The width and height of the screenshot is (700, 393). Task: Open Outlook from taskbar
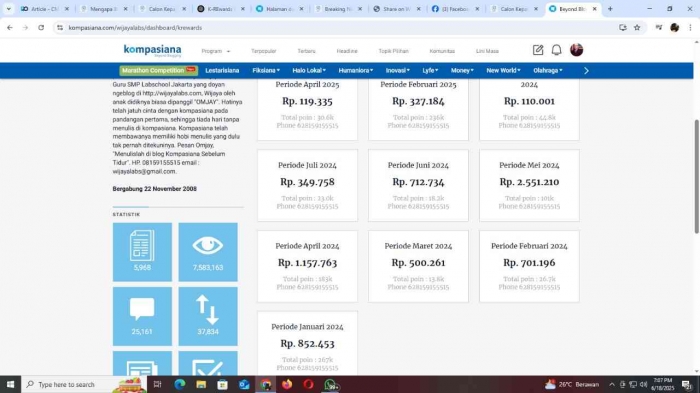(x=244, y=385)
